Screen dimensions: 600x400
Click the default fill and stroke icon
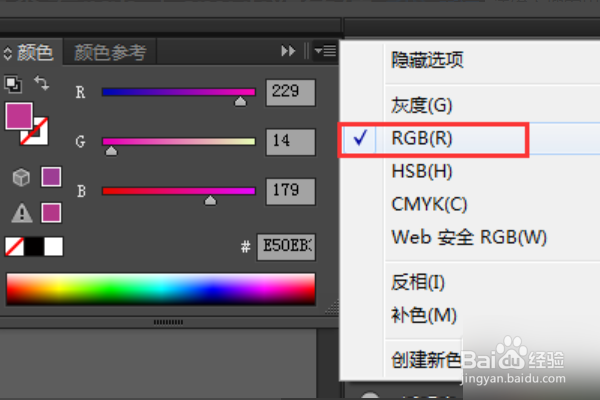(13, 84)
